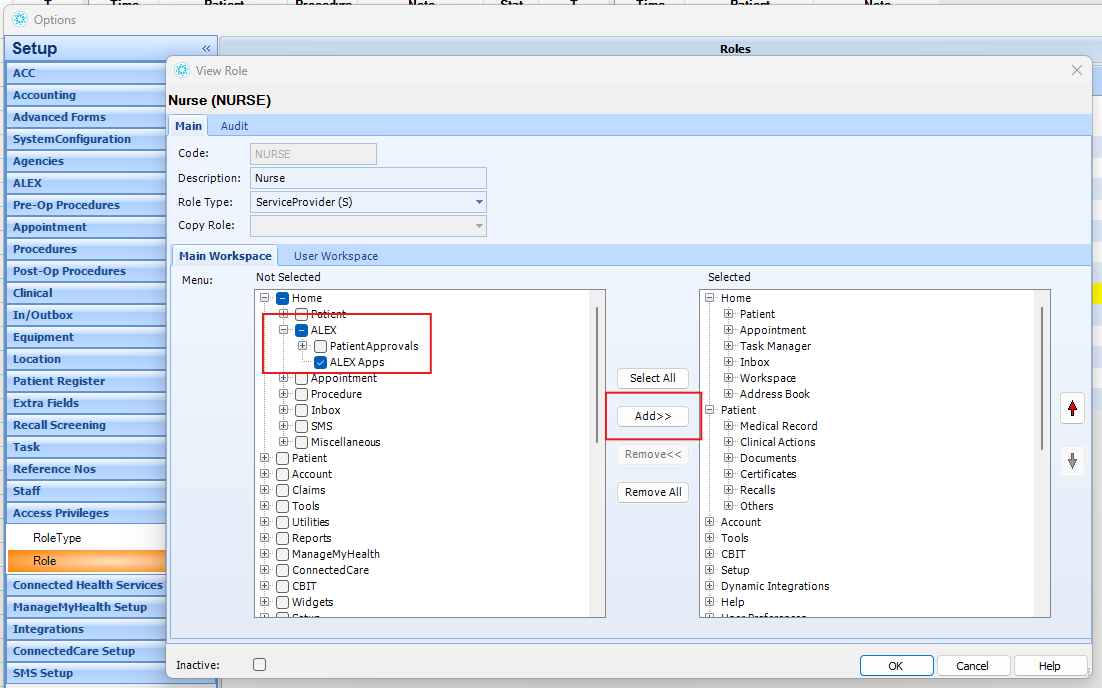Check the Miscellaneous checkbox
The width and height of the screenshot is (1102, 688).
tap(302, 443)
